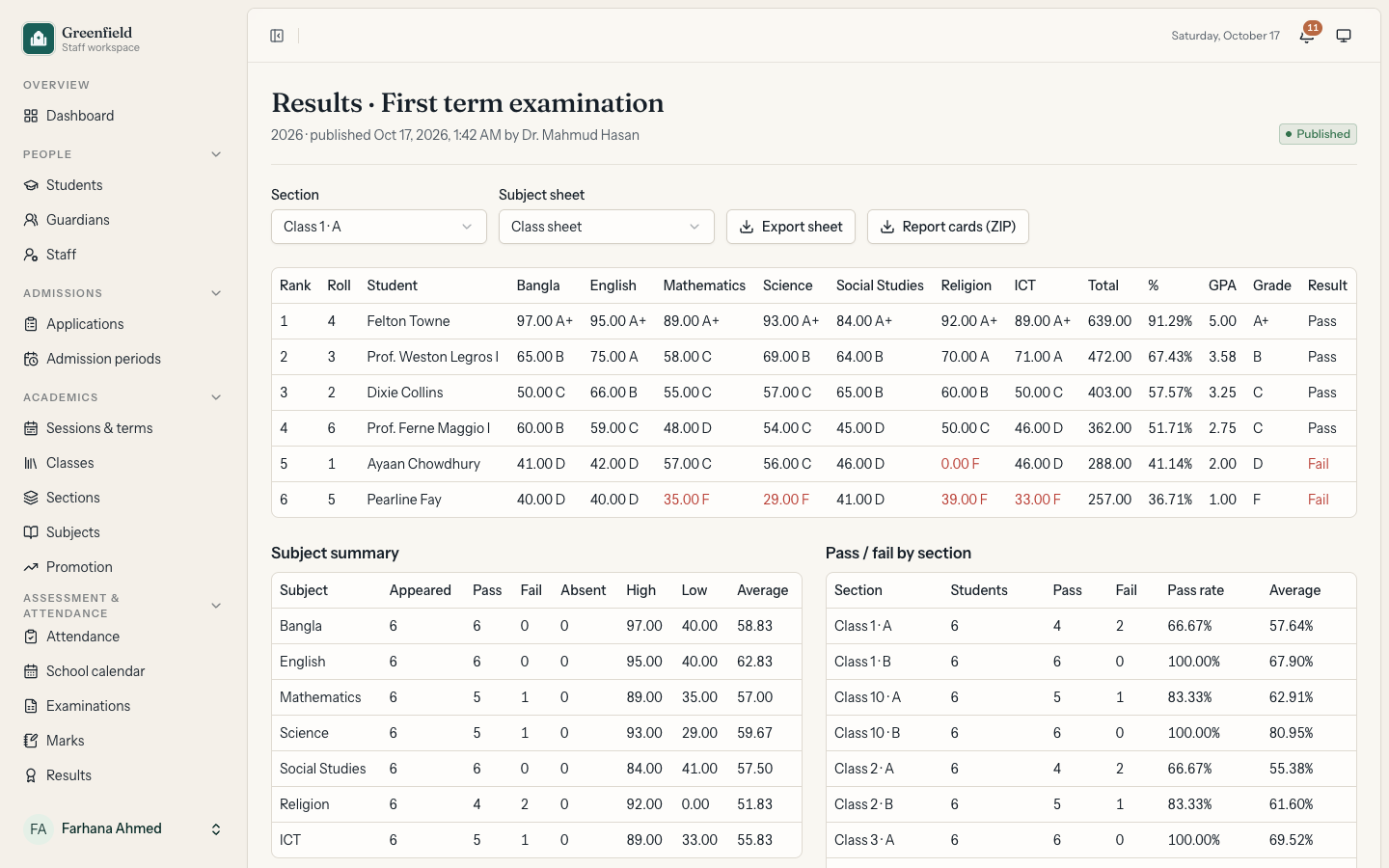
Task: Click the Subjects book icon
Action: [31, 532]
